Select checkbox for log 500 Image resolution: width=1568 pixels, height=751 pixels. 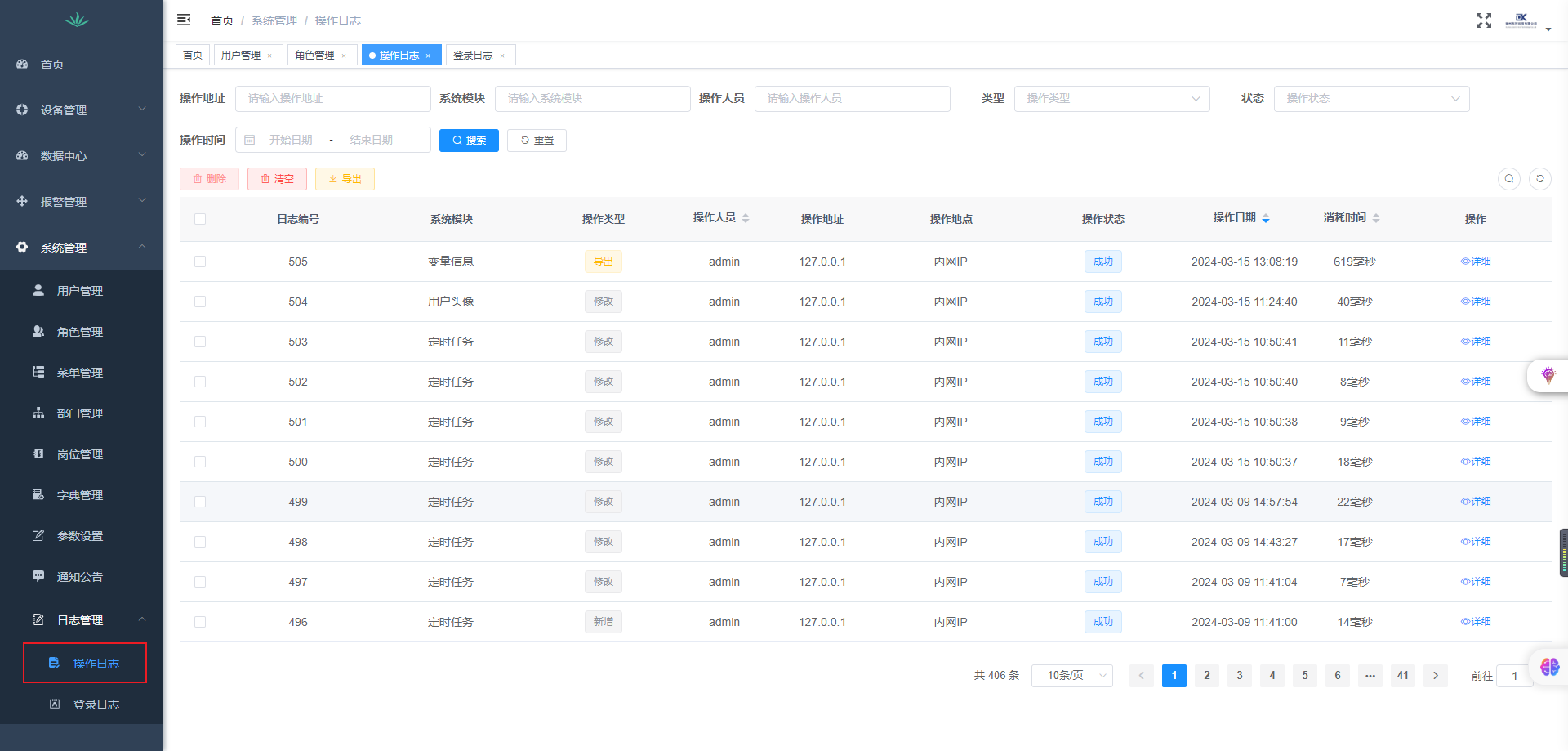pyautogui.click(x=200, y=462)
